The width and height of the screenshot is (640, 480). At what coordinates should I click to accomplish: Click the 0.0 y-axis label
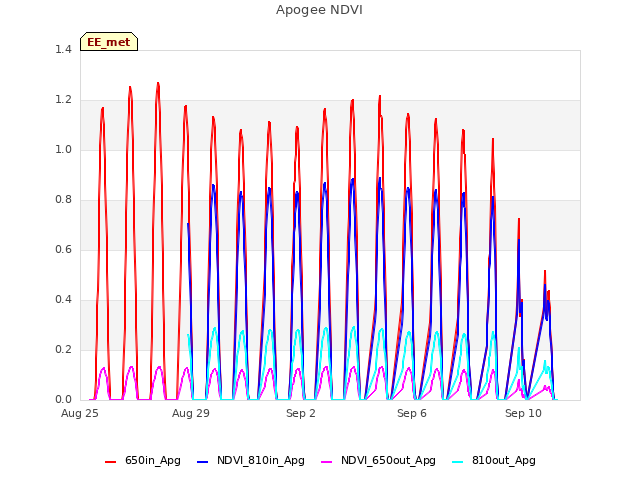point(63,400)
